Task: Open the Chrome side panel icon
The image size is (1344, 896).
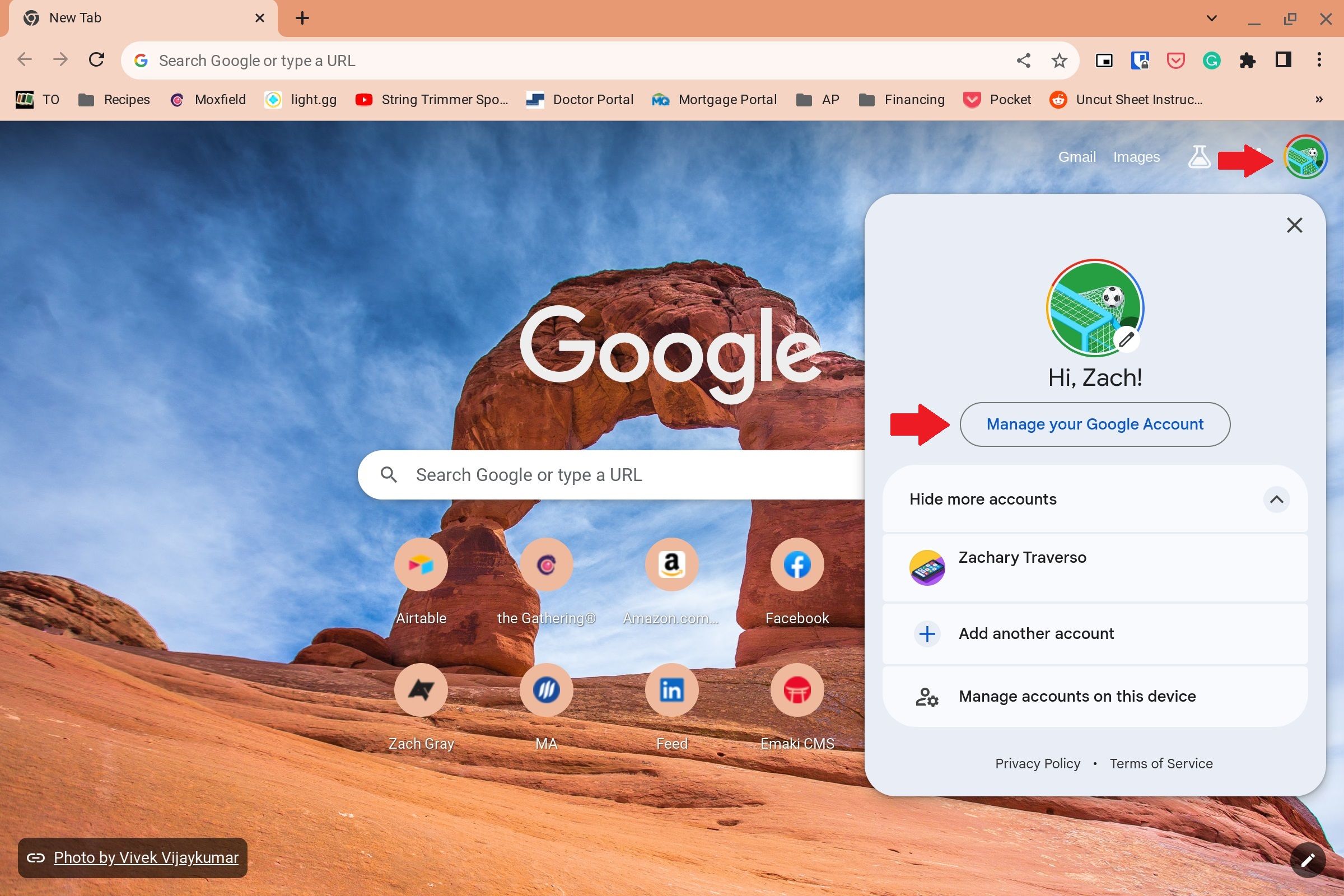Action: pos(1284,60)
